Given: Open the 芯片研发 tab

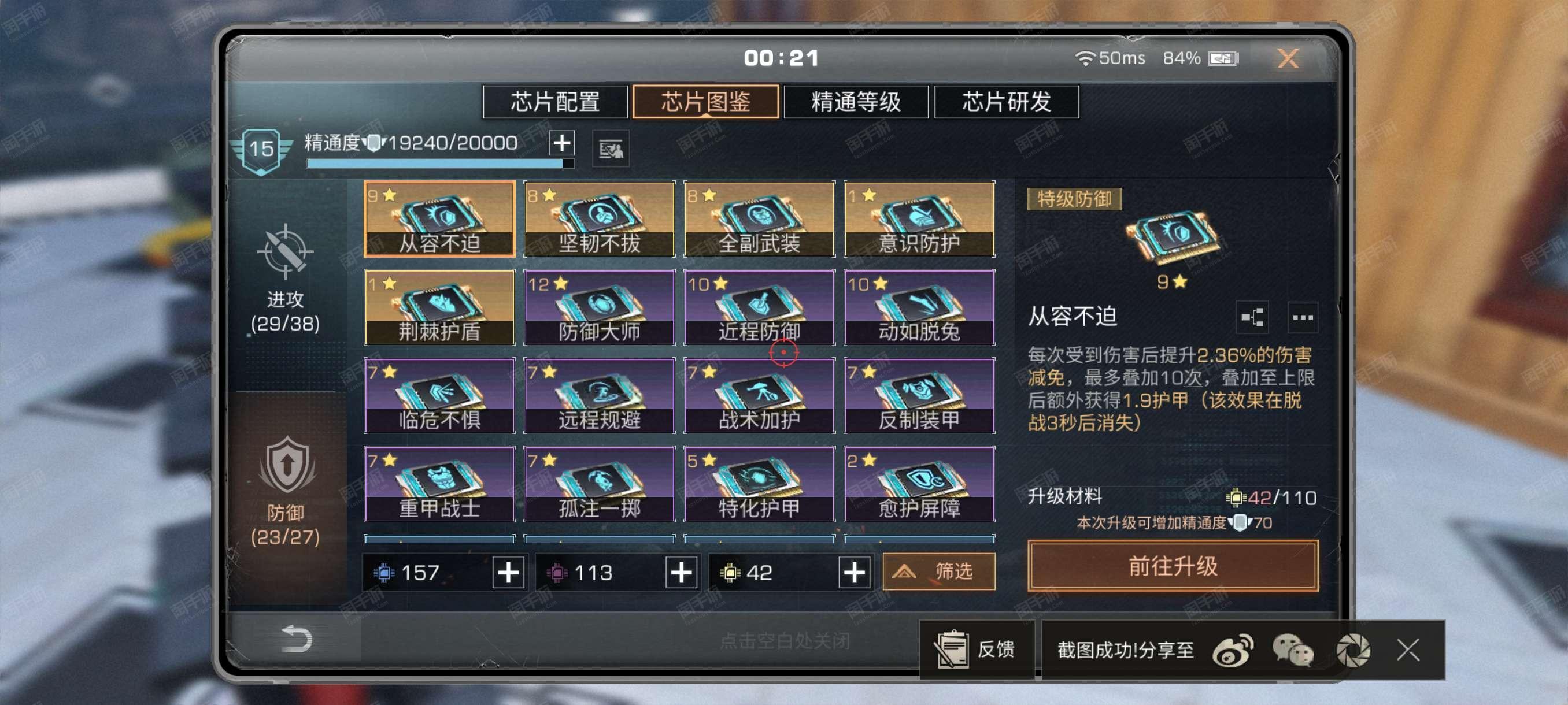Looking at the screenshot, I should [1006, 102].
